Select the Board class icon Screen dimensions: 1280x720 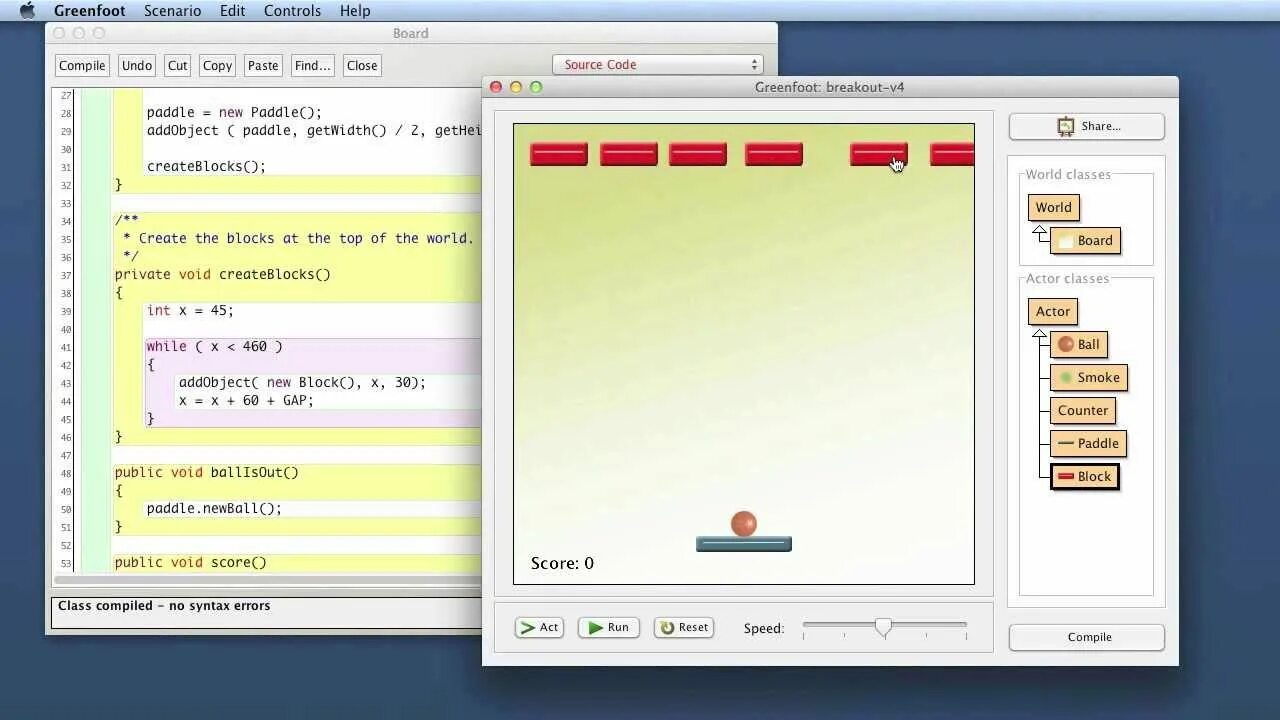(1086, 240)
